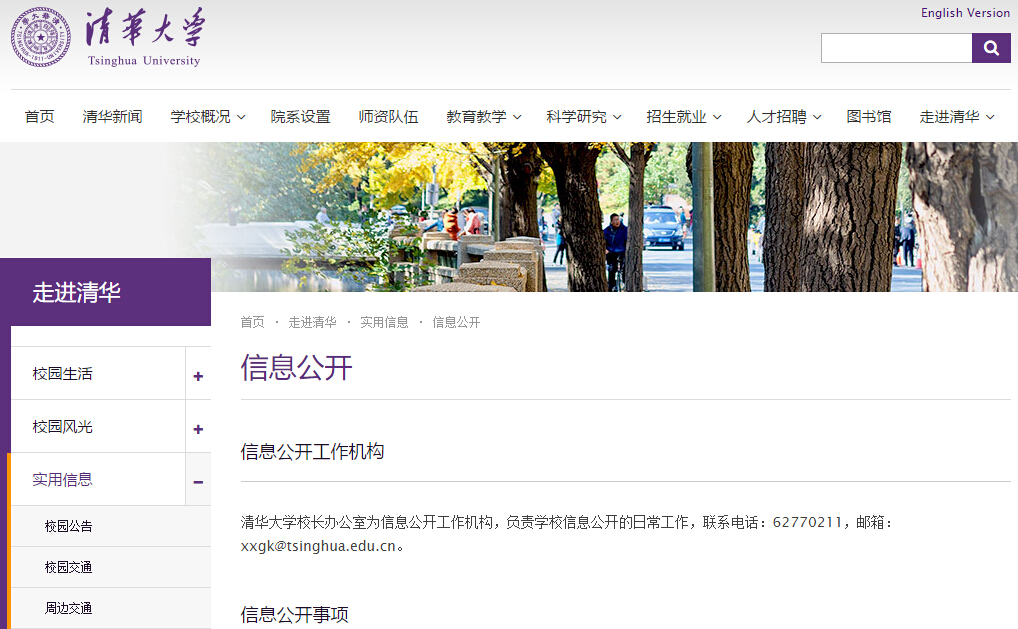Click 信息公开 in the breadcrumb
The image size is (1018, 629).
click(456, 323)
